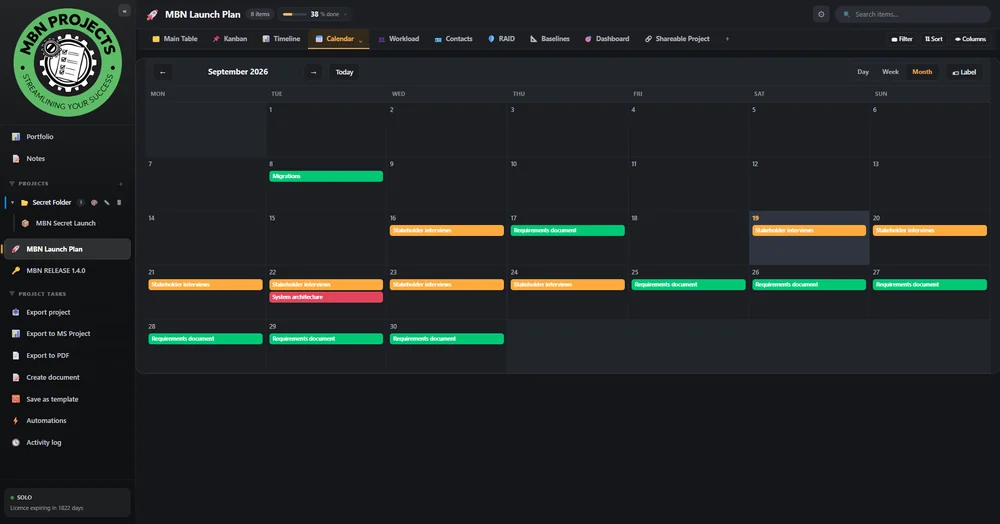
Task: Open the Notes page
Action: tap(36, 158)
